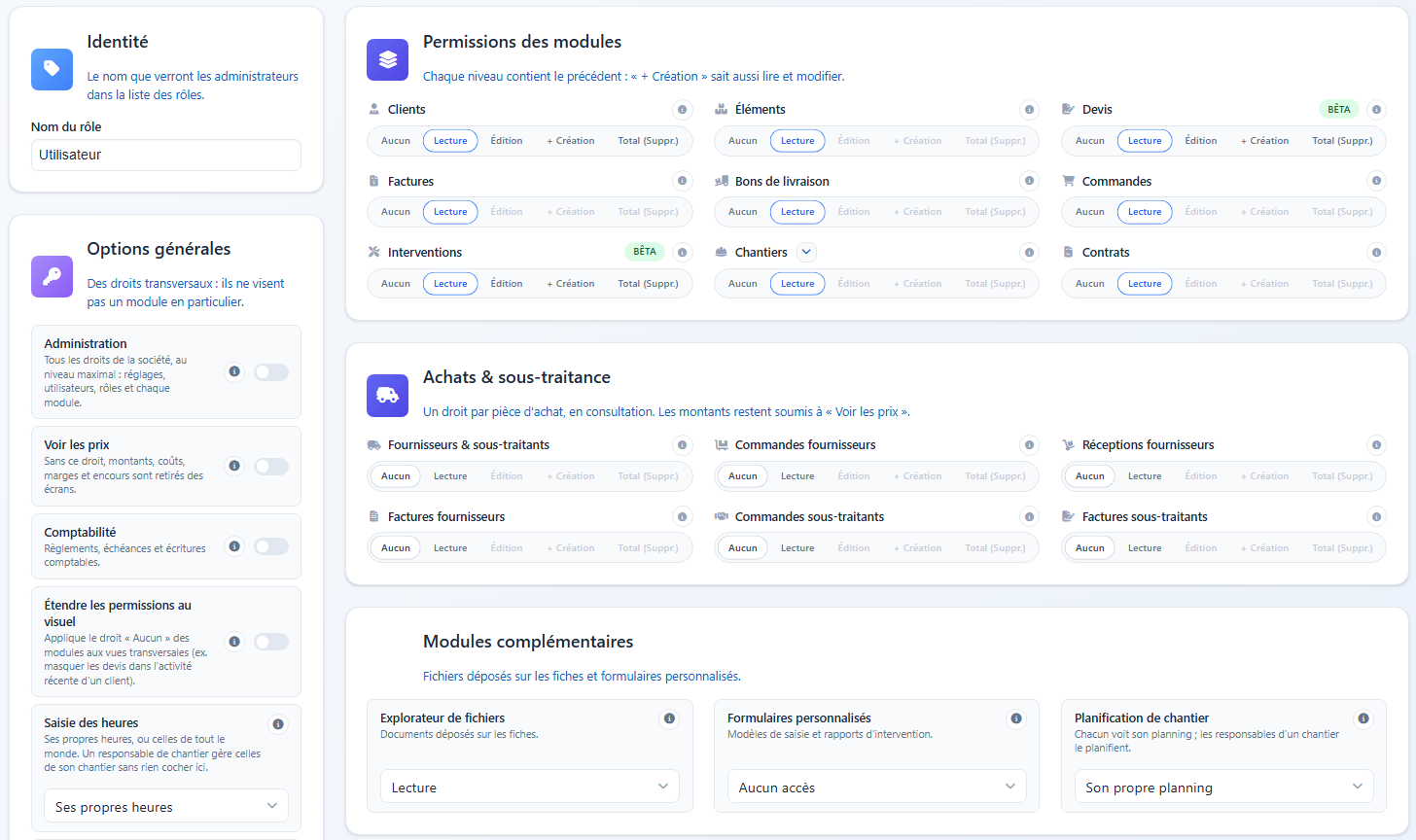Screen dimensions: 1416x840
Task: Toggle the Comptabilité option
Action: coord(271,546)
